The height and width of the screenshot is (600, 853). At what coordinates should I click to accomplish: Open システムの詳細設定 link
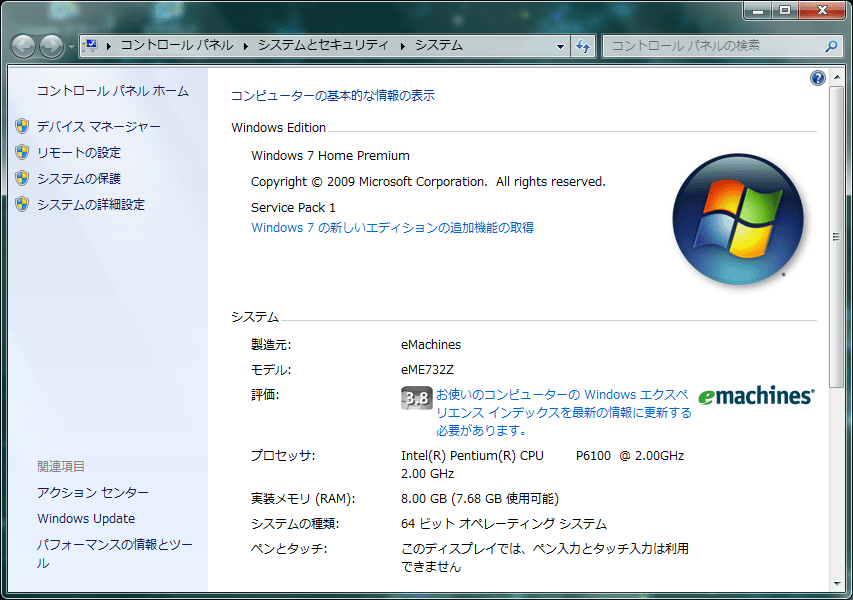coord(91,205)
